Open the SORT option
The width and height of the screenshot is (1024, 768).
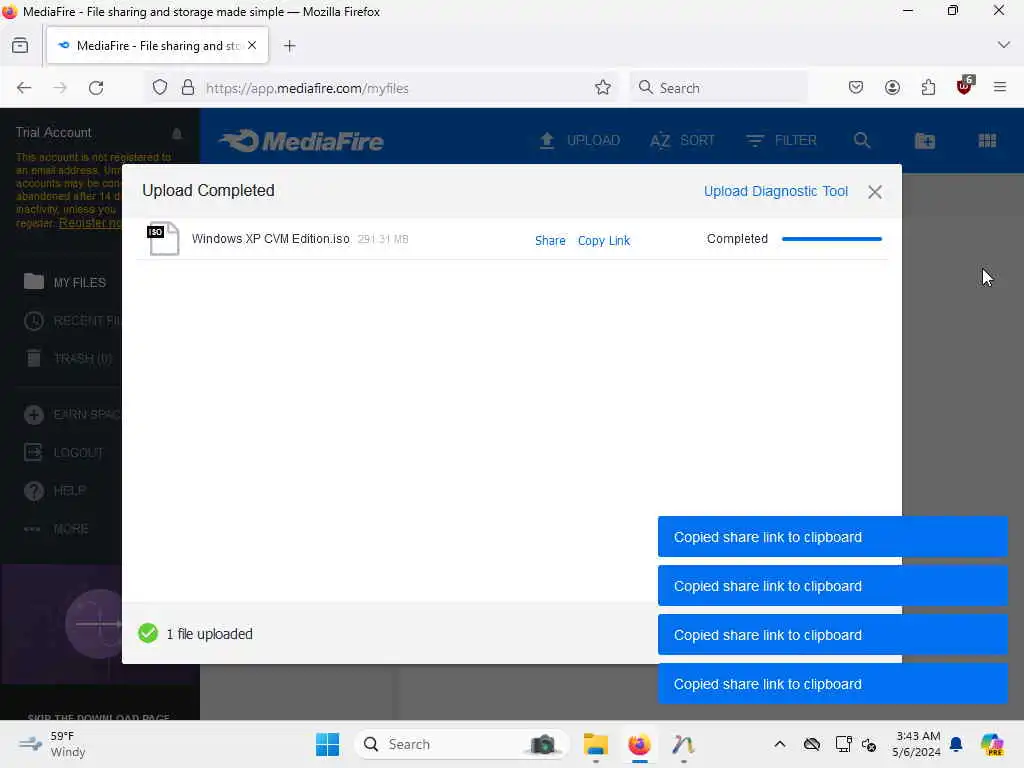pos(682,140)
